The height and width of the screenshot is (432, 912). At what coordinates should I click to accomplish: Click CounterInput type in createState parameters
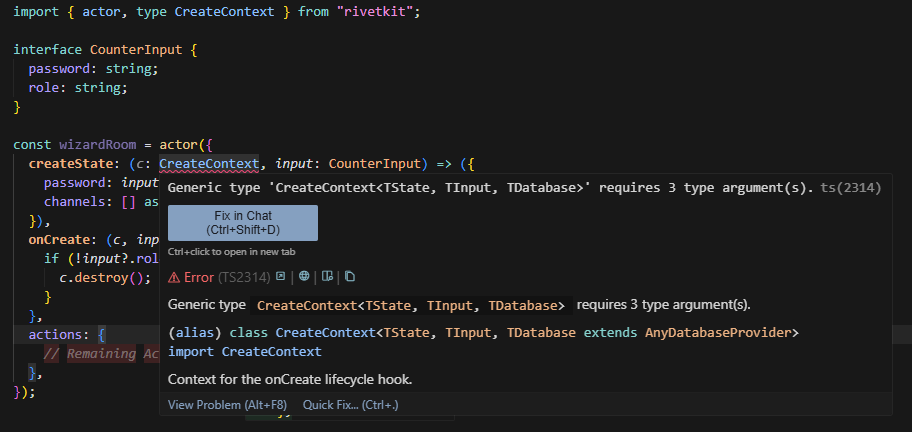click(x=375, y=164)
